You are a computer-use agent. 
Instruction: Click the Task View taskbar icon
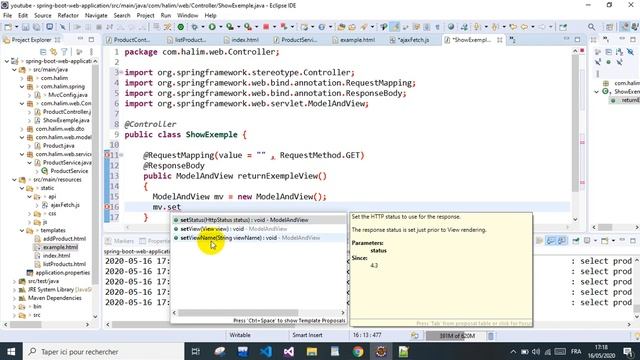point(196,351)
